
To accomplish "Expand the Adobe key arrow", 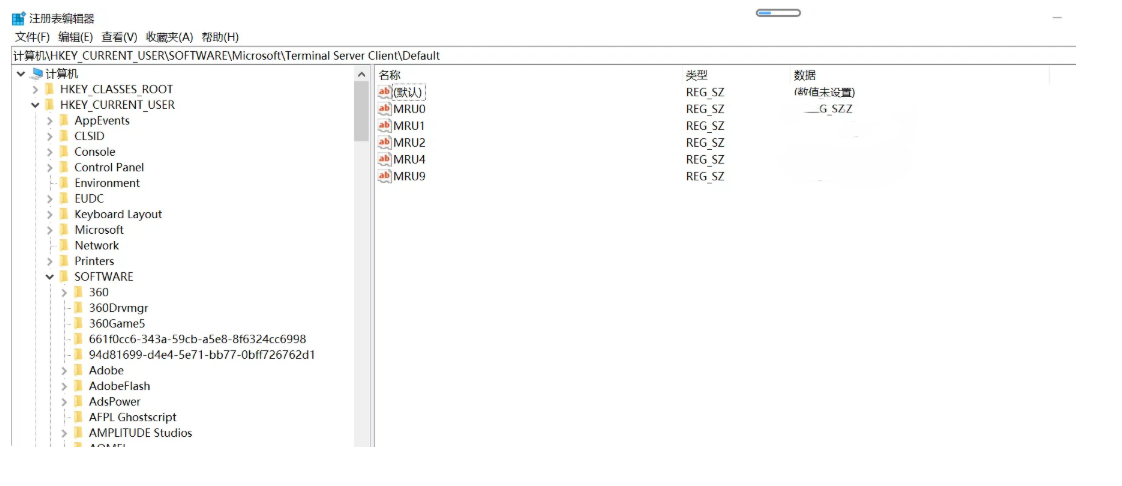I will [x=65, y=371].
